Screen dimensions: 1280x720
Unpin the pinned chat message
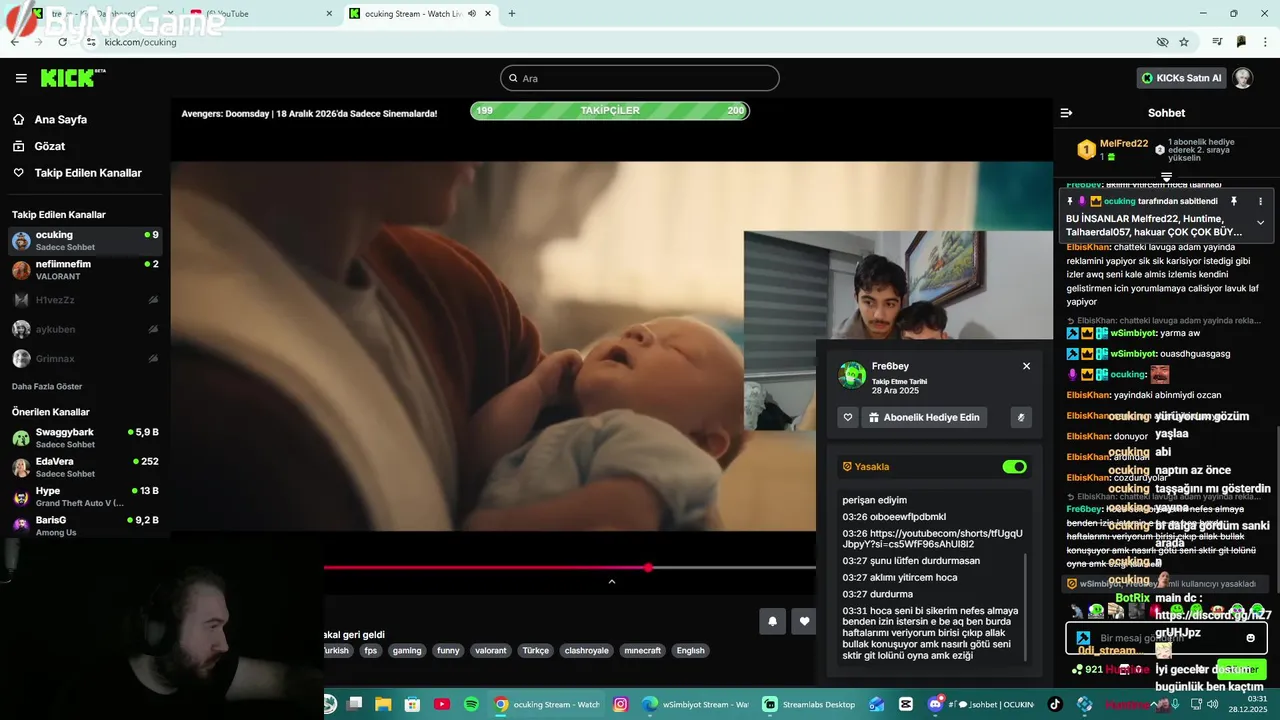click(1234, 201)
